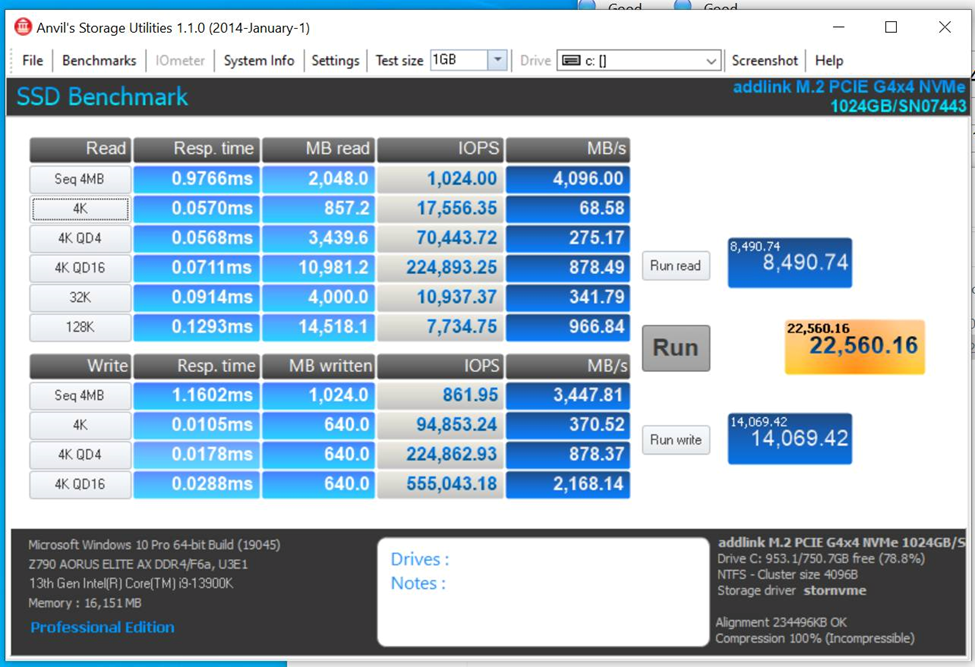Click the Anvil app icon in title bar

[22, 27]
